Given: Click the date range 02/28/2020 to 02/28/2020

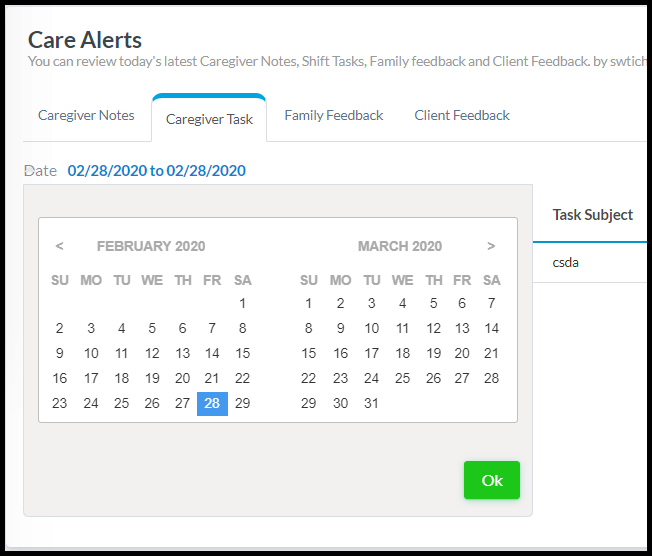Looking at the screenshot, I should (x=156, y=171).
